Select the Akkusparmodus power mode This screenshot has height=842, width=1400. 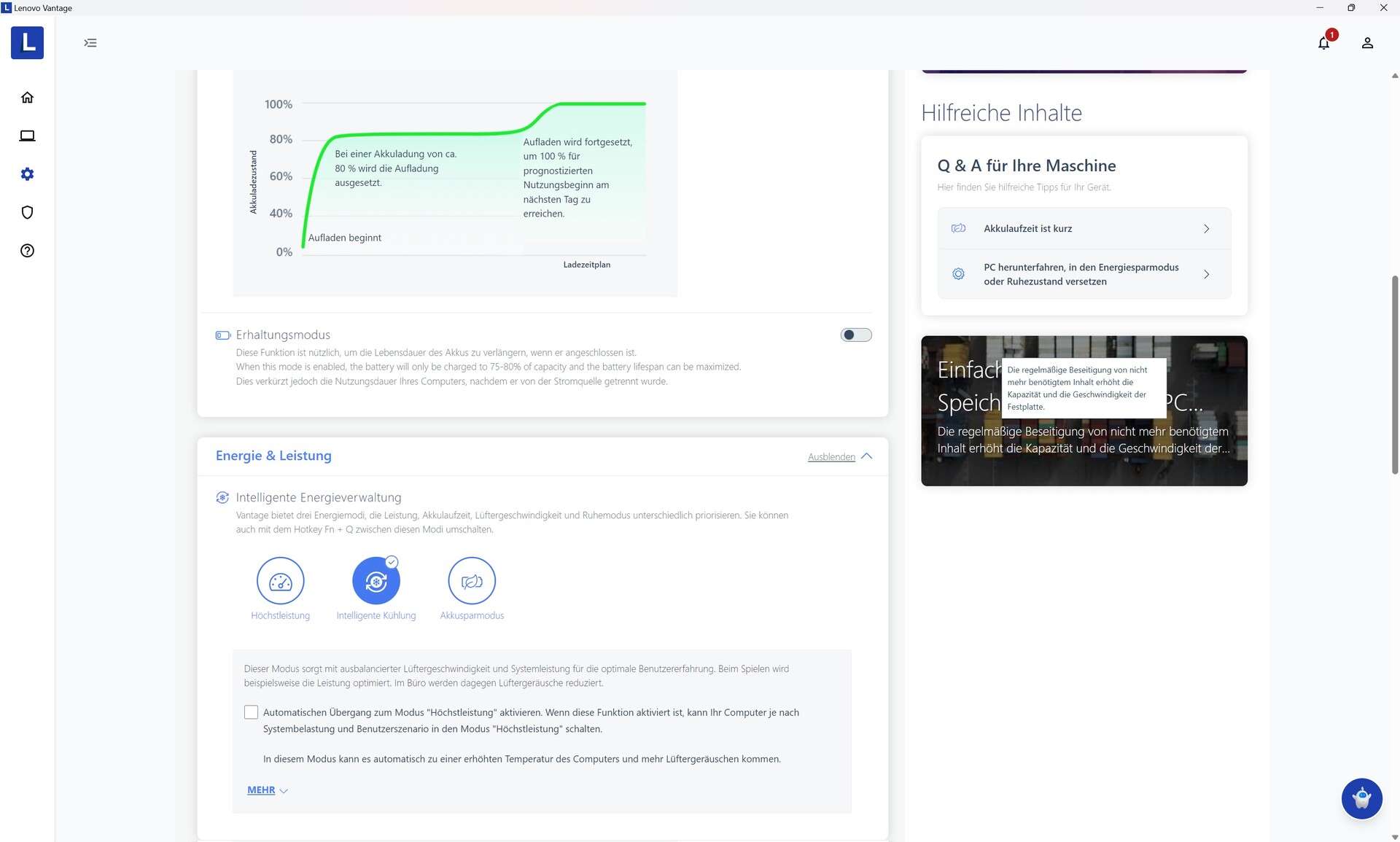click(472, 580)
